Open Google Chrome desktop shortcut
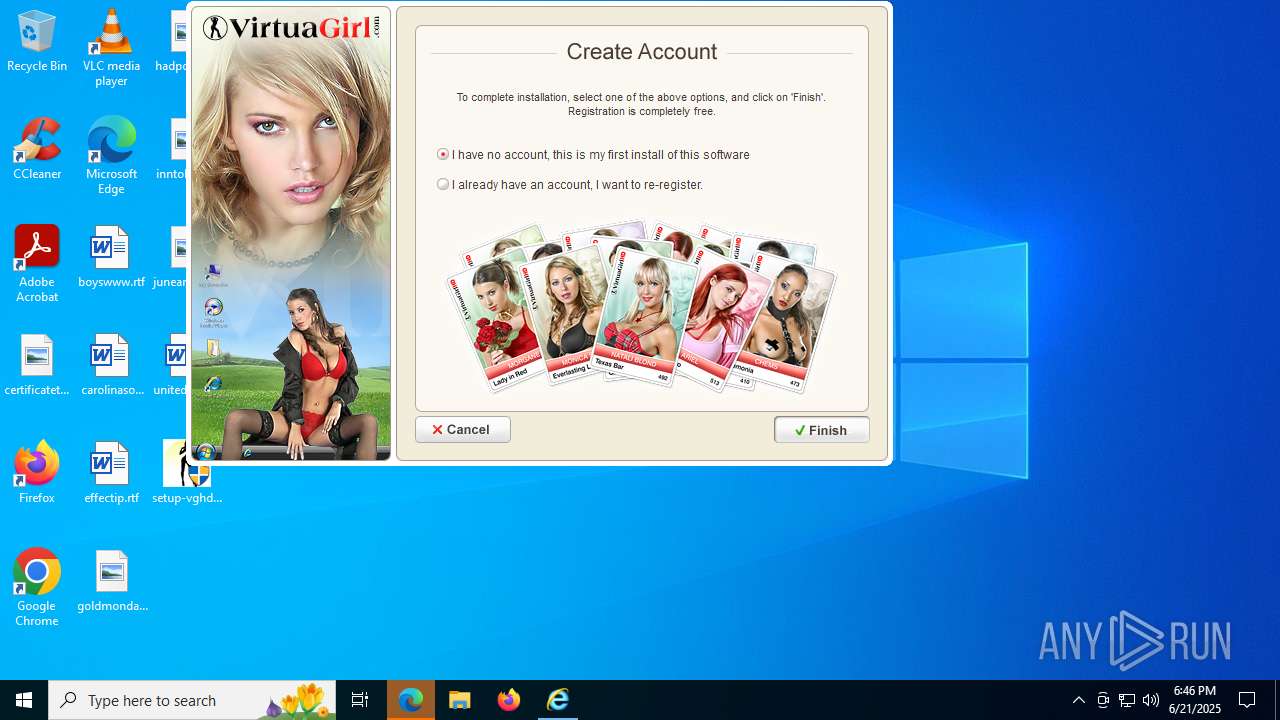1280x720 pixels. point(37,588)
